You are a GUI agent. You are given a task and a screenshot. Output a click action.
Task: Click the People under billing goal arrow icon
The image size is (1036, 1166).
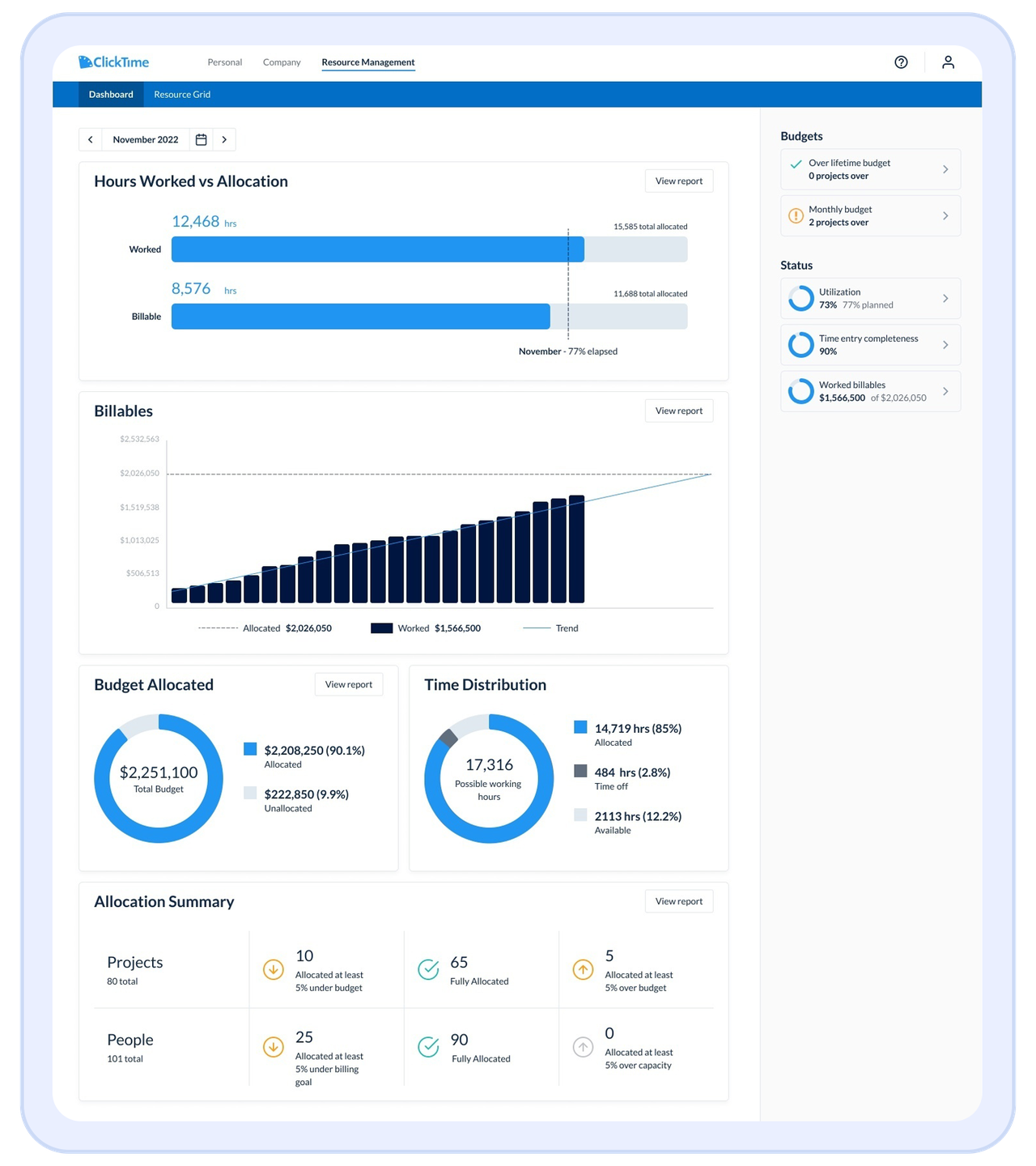pos(274,1047)
